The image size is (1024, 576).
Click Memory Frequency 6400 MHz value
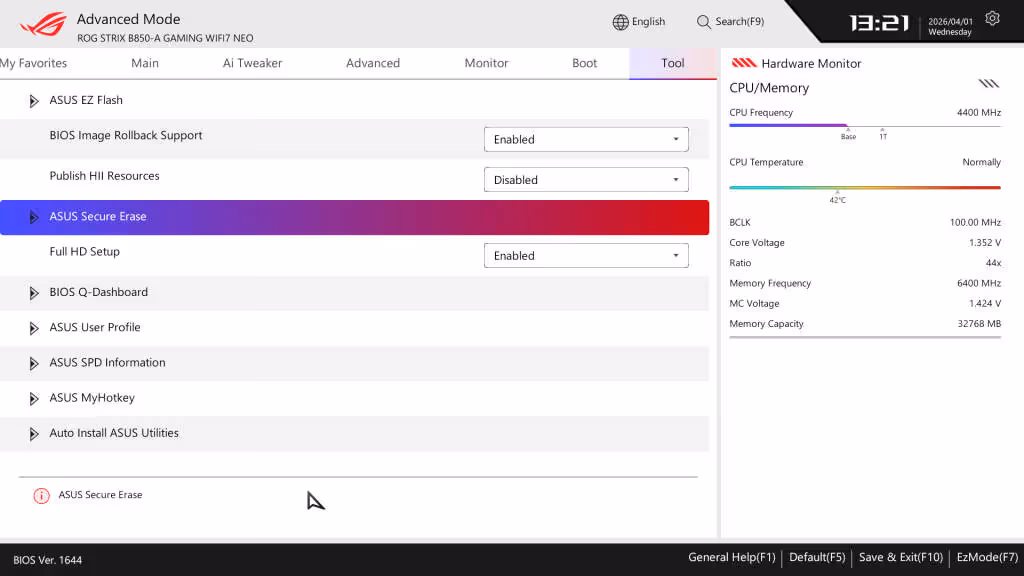click(x=978, y=283)
